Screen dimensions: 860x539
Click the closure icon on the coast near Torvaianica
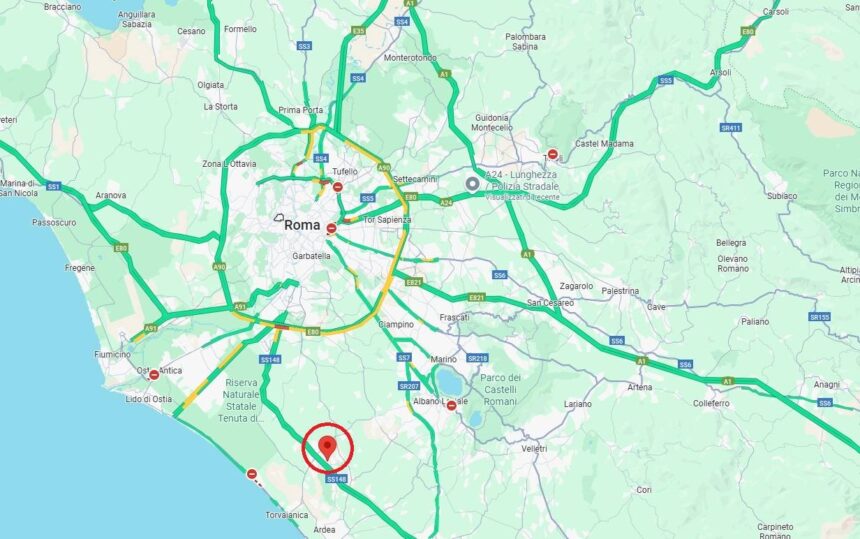tap(252, 474)
